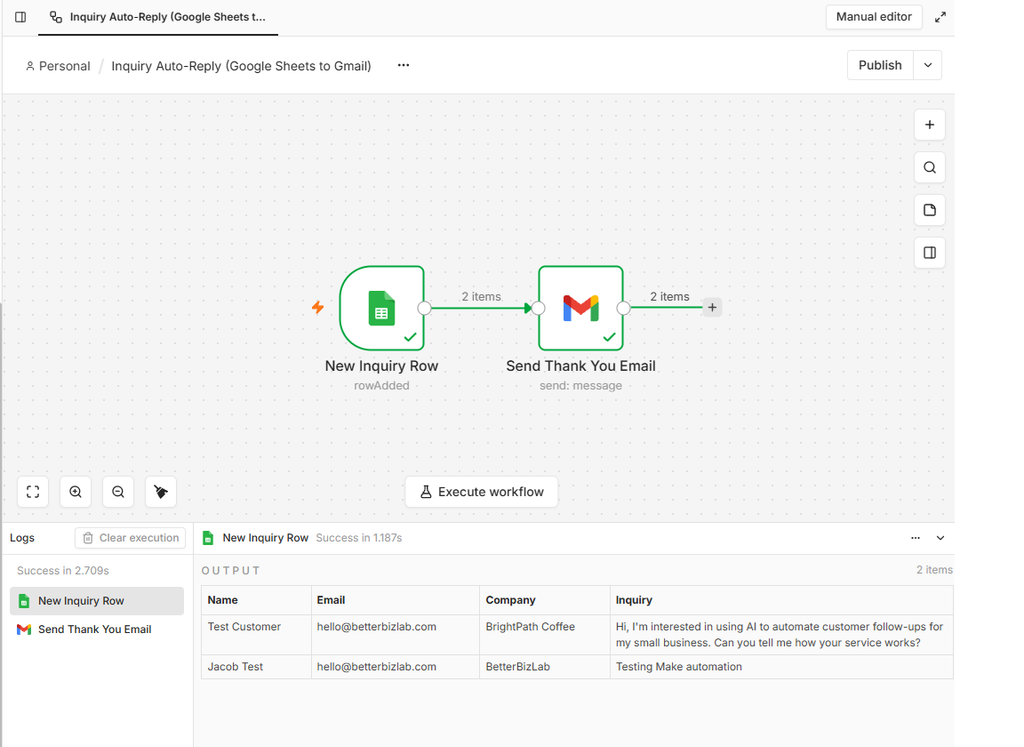Screen dimensions: 1024x747
Task: Click the Send Thank You Email node label
Action: 581,366
